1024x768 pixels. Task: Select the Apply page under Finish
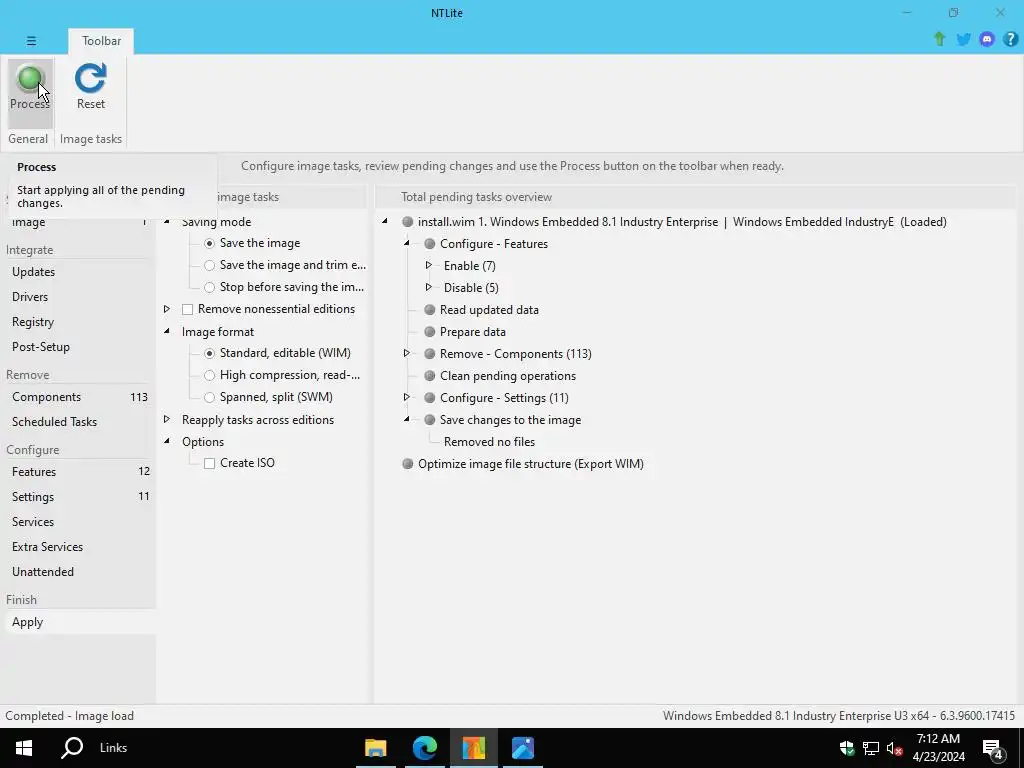tap(78, 622)
